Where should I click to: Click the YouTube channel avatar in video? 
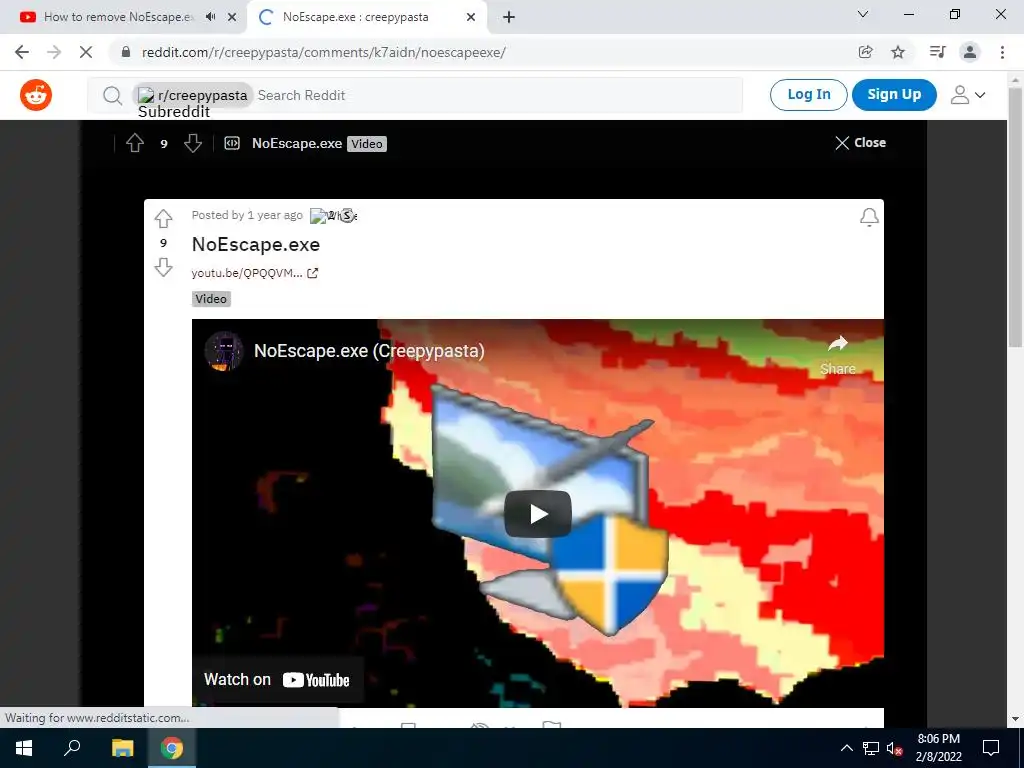224,351
